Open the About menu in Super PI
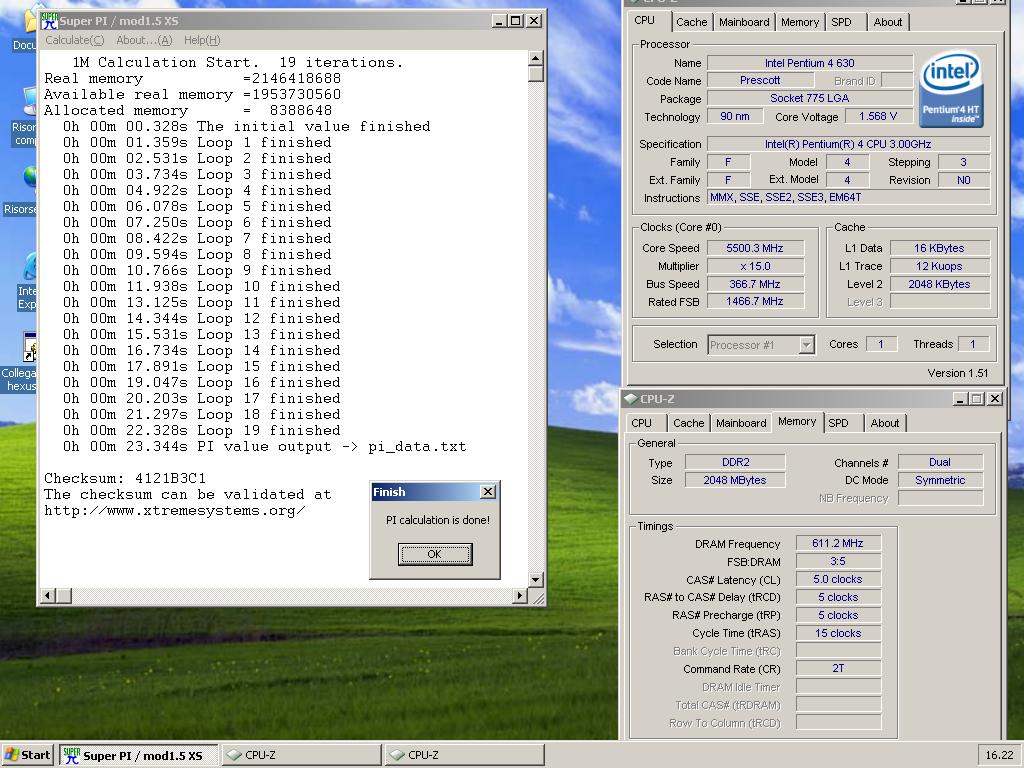Image resolution: width=1024 pixels, height=768 pixels. click(144, 40)
